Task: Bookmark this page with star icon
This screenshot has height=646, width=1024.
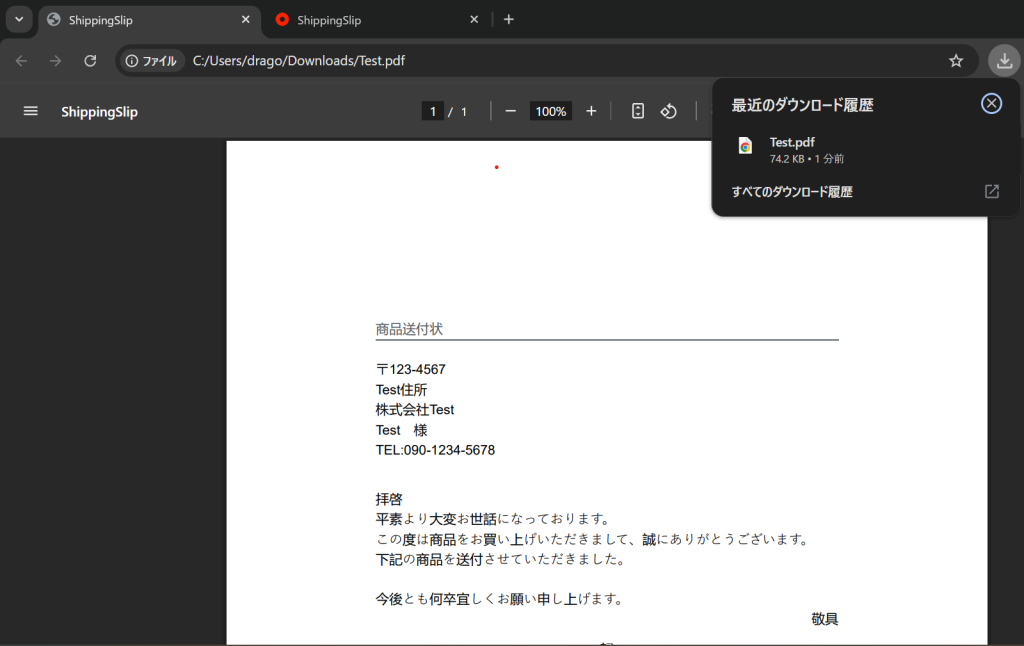Action: click(x=956, y=61)
